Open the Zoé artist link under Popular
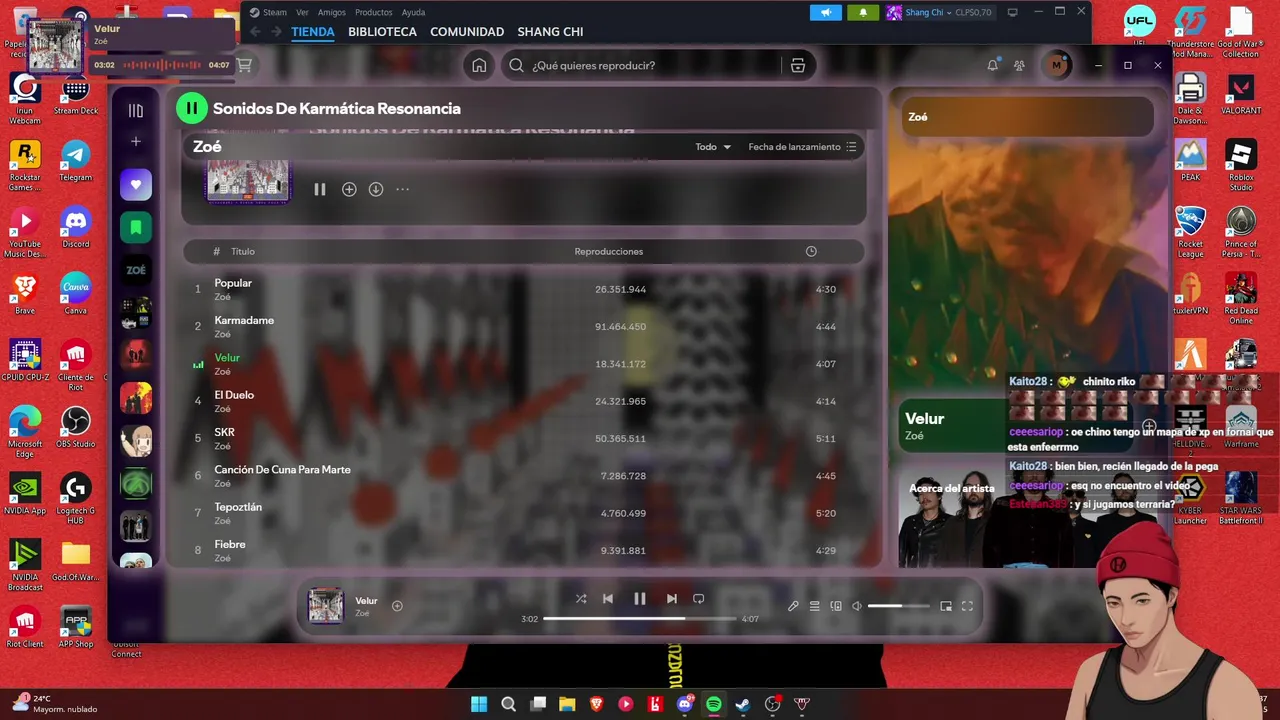This screenshot has height=720, width=1280. (222, 297)
